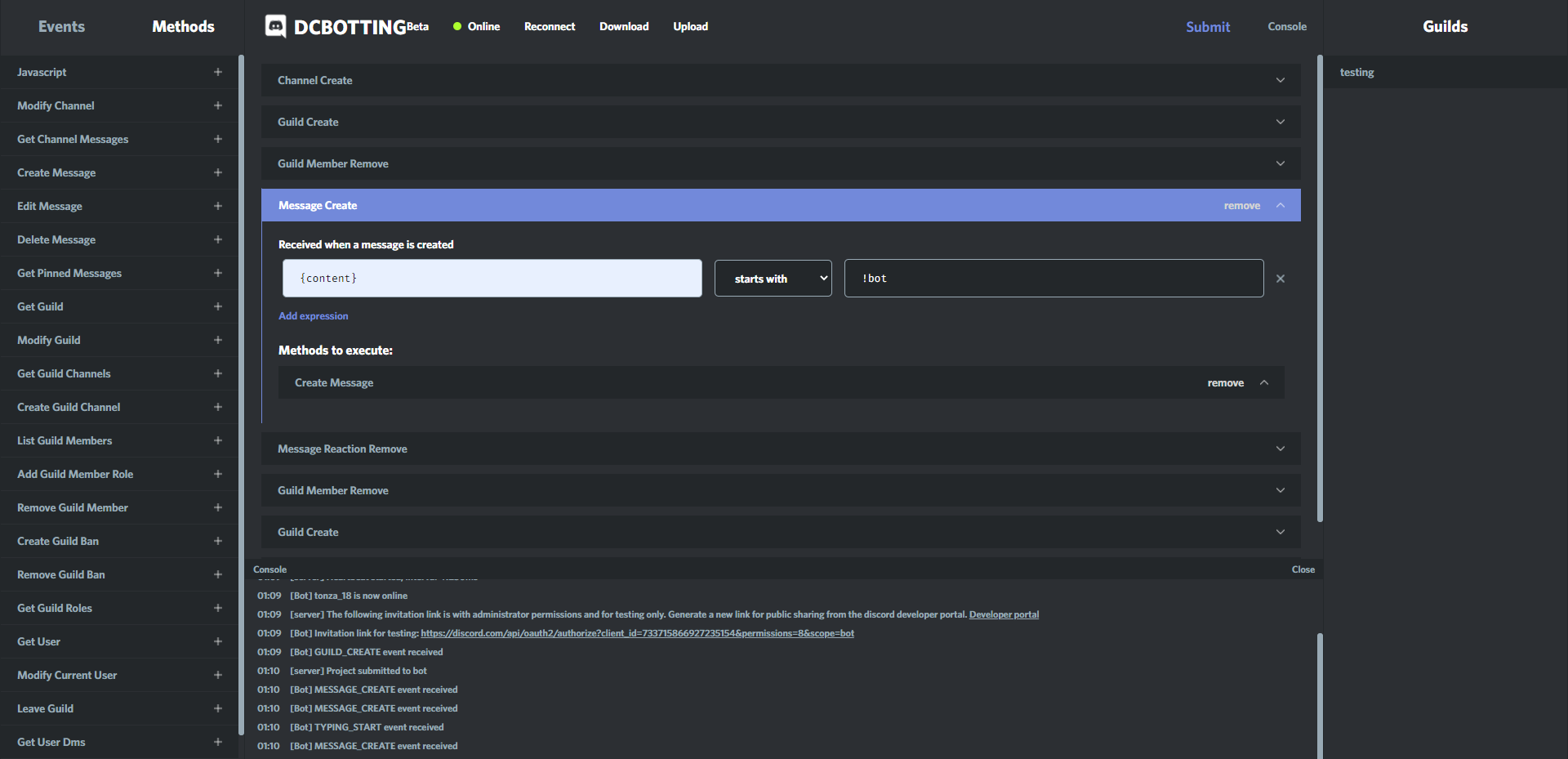Add List Guild Members via plus icon

218,440
